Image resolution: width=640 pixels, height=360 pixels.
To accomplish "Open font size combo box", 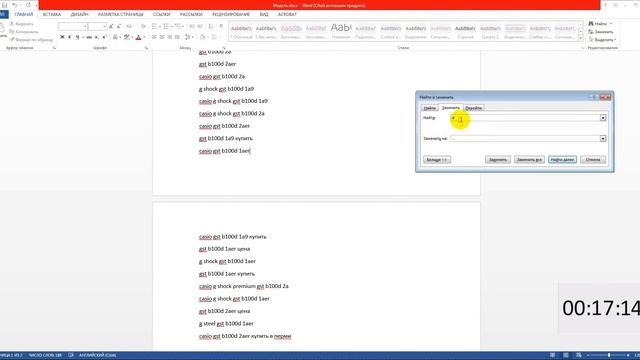I will 97,27.
